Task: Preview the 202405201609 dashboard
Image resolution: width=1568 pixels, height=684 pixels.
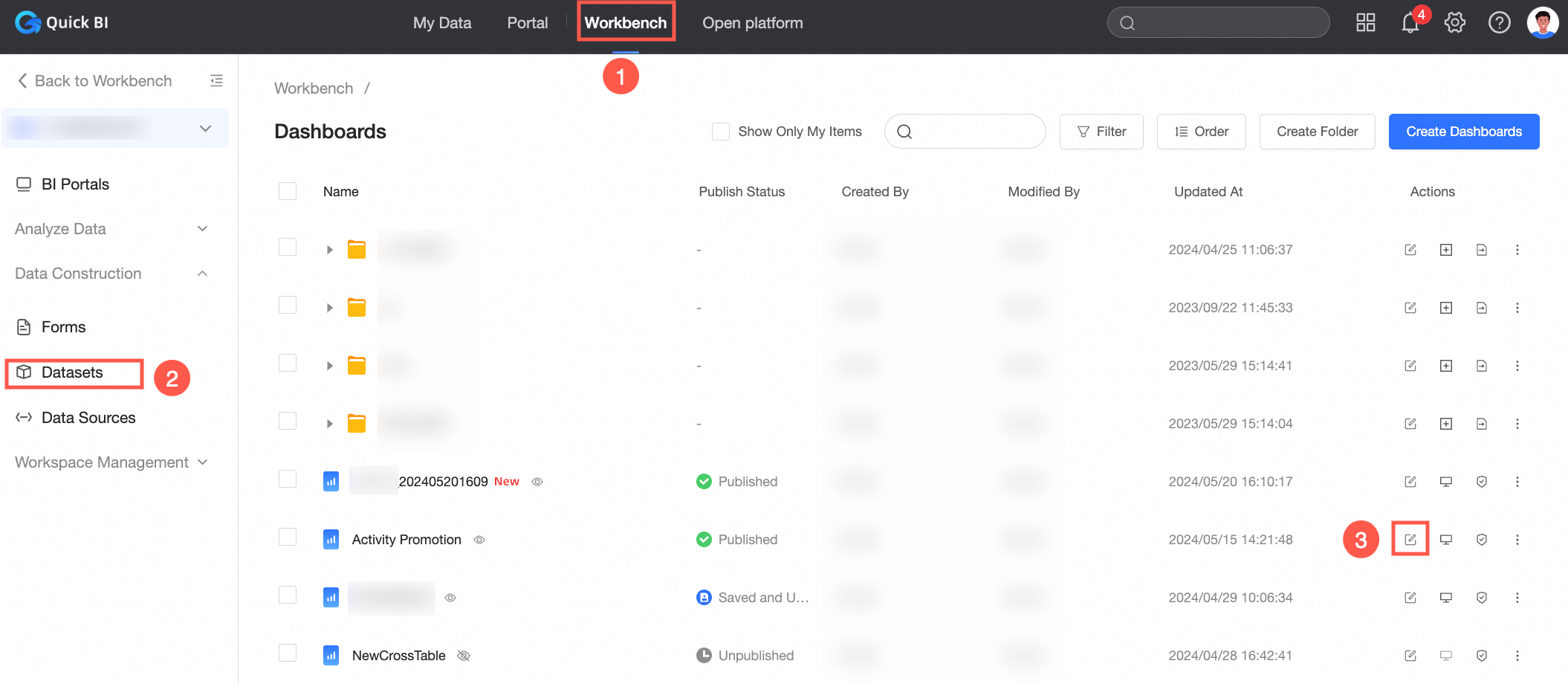Action: pos(1446,482)
